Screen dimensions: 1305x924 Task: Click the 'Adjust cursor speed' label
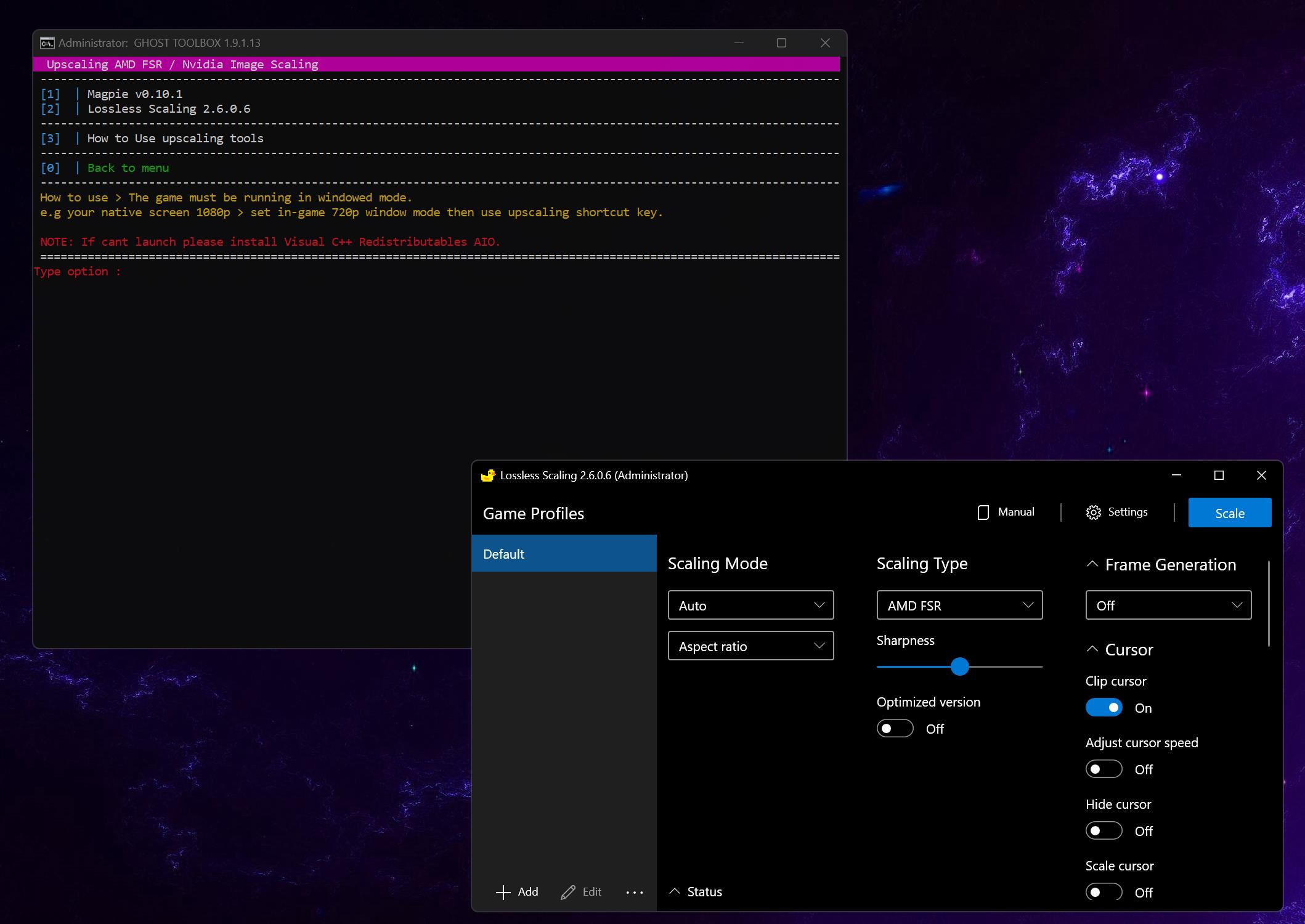[1142, 743]
